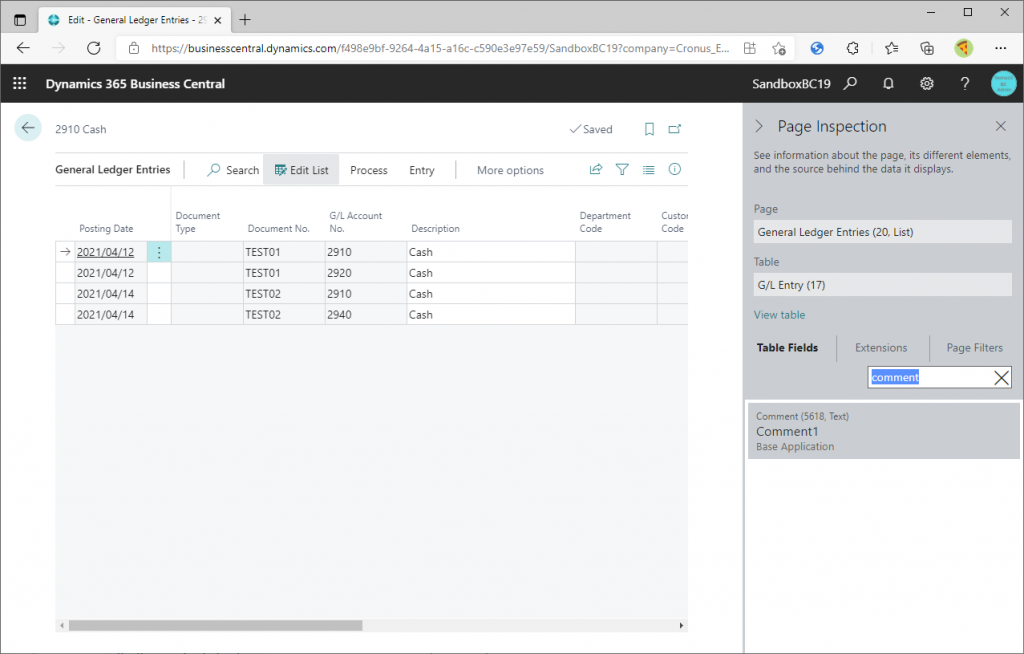The image size is (1024, 654).
Task: Open the first 2021/04/12 posting date link
Action: pos(105,252)
